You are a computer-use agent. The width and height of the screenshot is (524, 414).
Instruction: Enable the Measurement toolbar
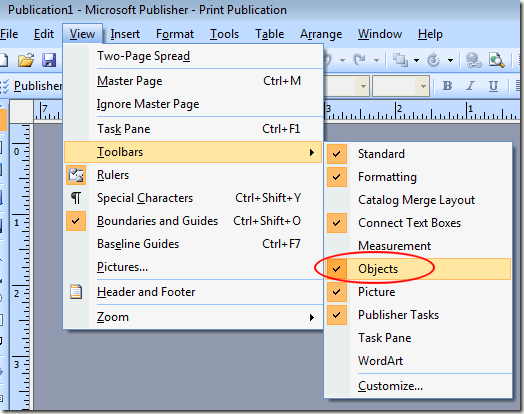tap(418, 246)
